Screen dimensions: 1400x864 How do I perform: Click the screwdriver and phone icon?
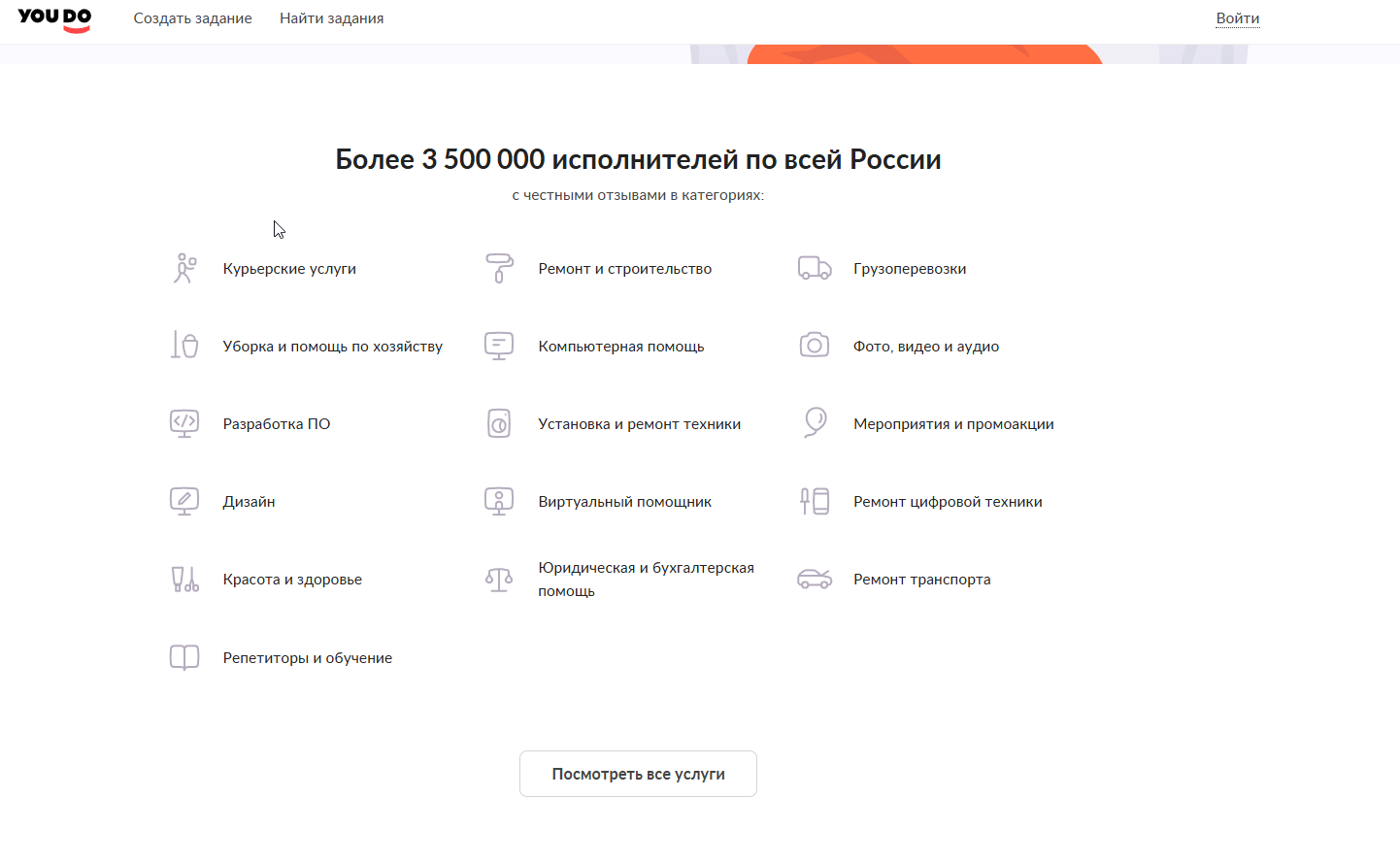pos(815,501)
